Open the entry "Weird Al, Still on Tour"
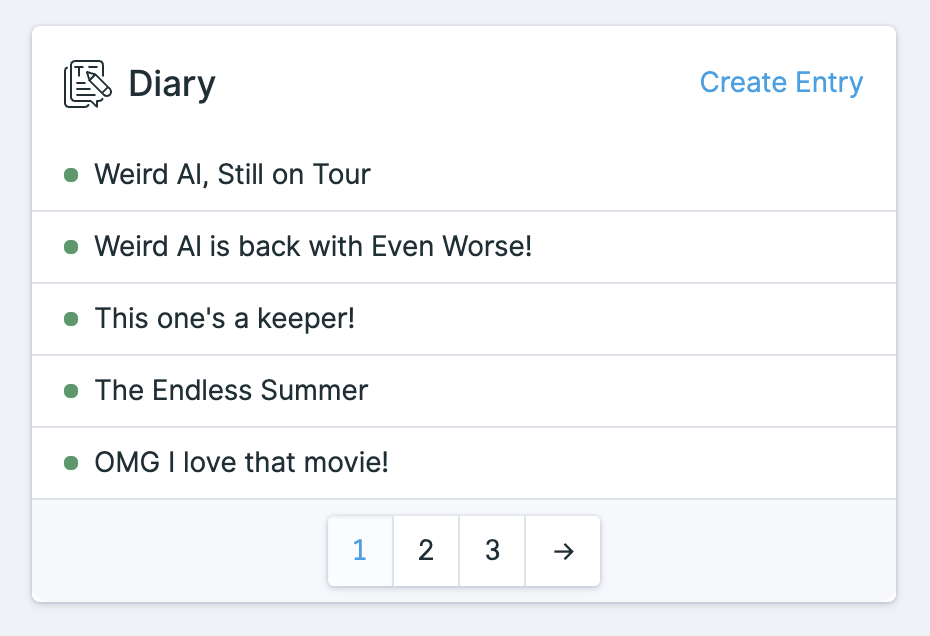 click(232, 175)
